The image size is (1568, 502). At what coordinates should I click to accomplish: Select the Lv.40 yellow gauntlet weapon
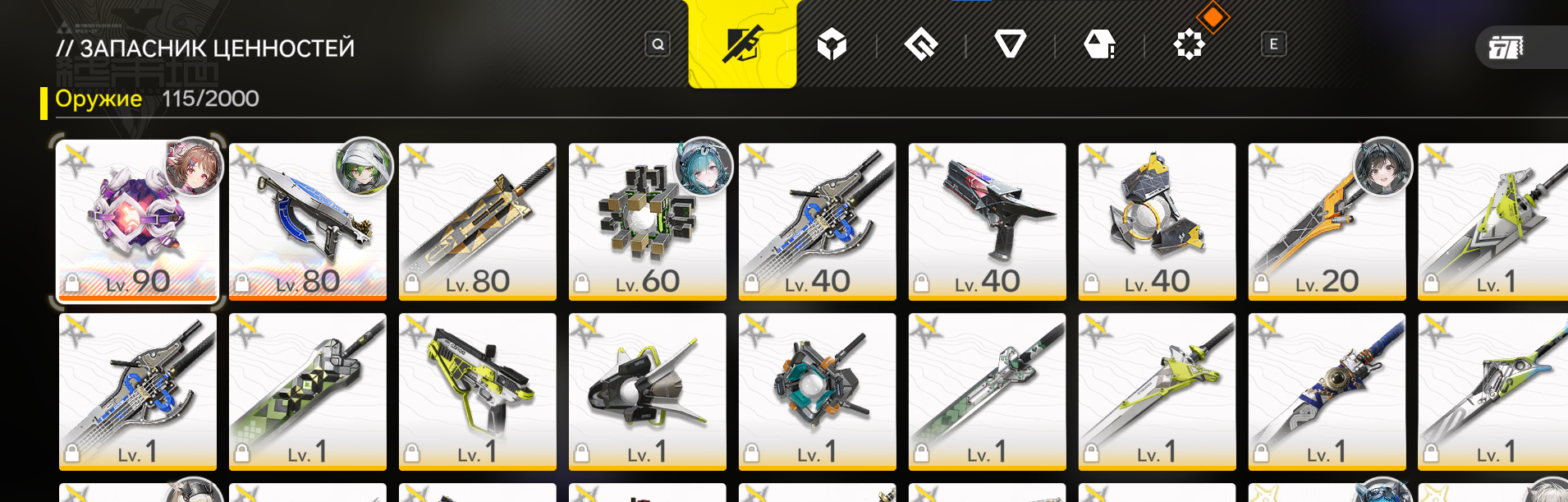pyautogui.click(x=1158, y=222)
